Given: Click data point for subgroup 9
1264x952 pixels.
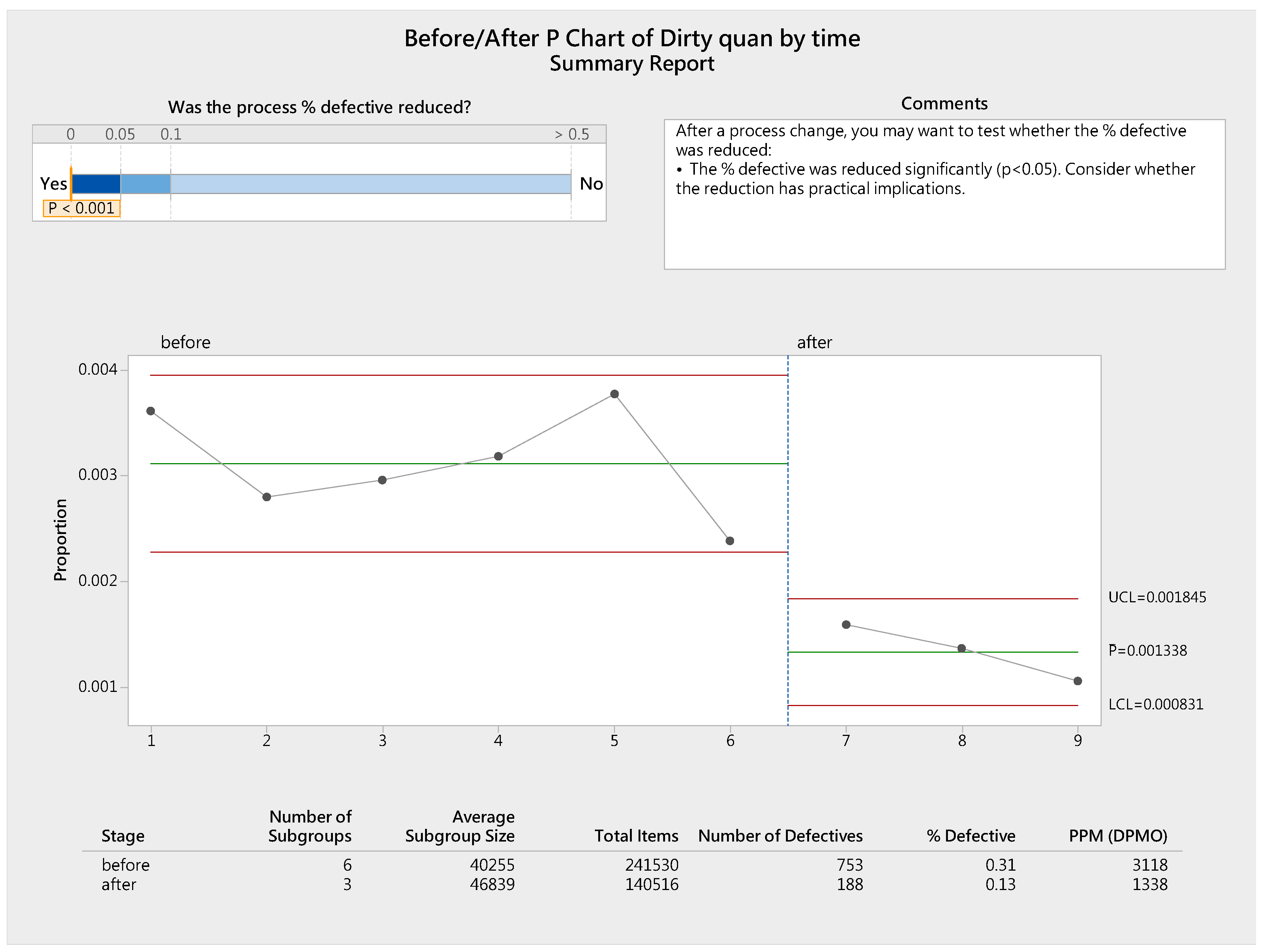Looking at the screenshot, I should 1078,681.
